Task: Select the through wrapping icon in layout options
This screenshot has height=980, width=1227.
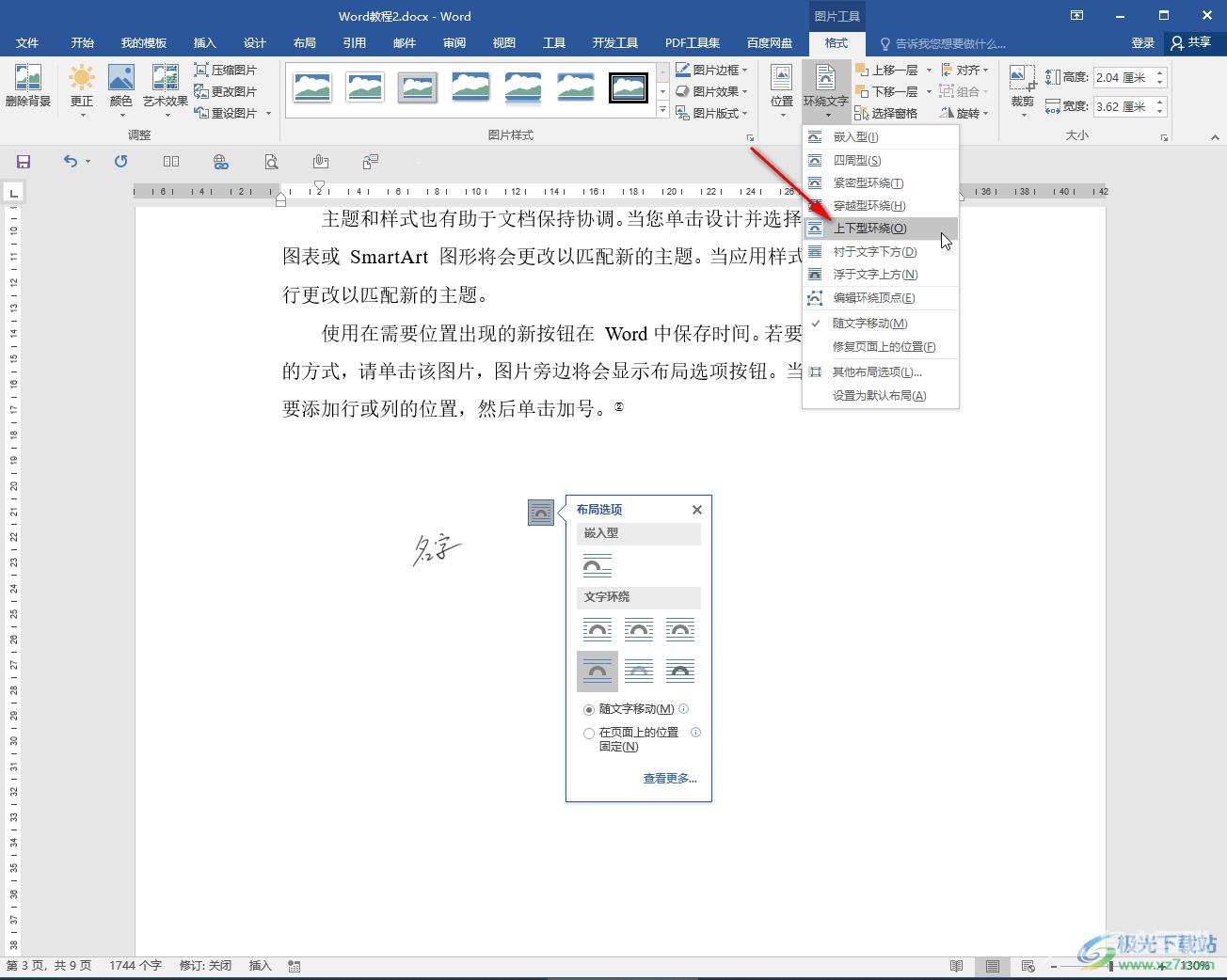Action: click(x=680, y=629)
